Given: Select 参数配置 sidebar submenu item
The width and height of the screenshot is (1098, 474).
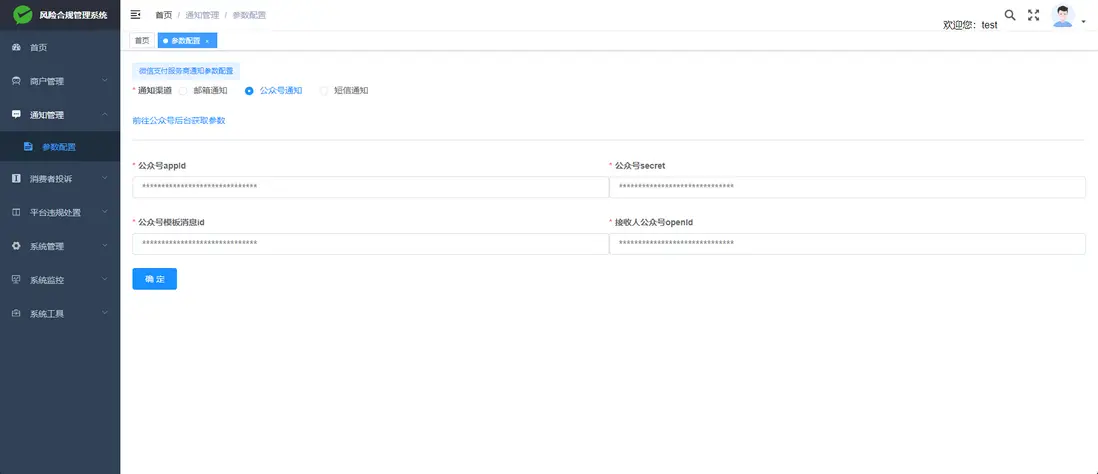Looking at the screenshot, I should click(60, 147).
